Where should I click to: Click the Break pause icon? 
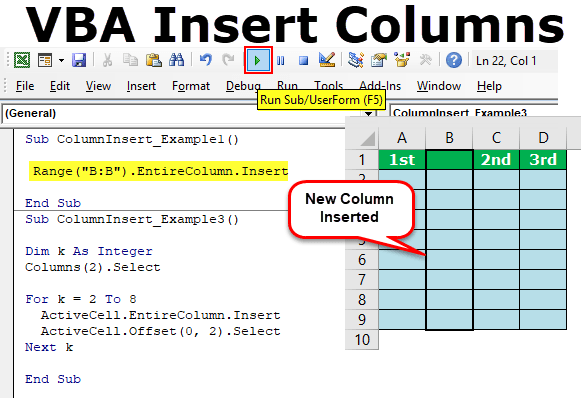pos(281,60)
